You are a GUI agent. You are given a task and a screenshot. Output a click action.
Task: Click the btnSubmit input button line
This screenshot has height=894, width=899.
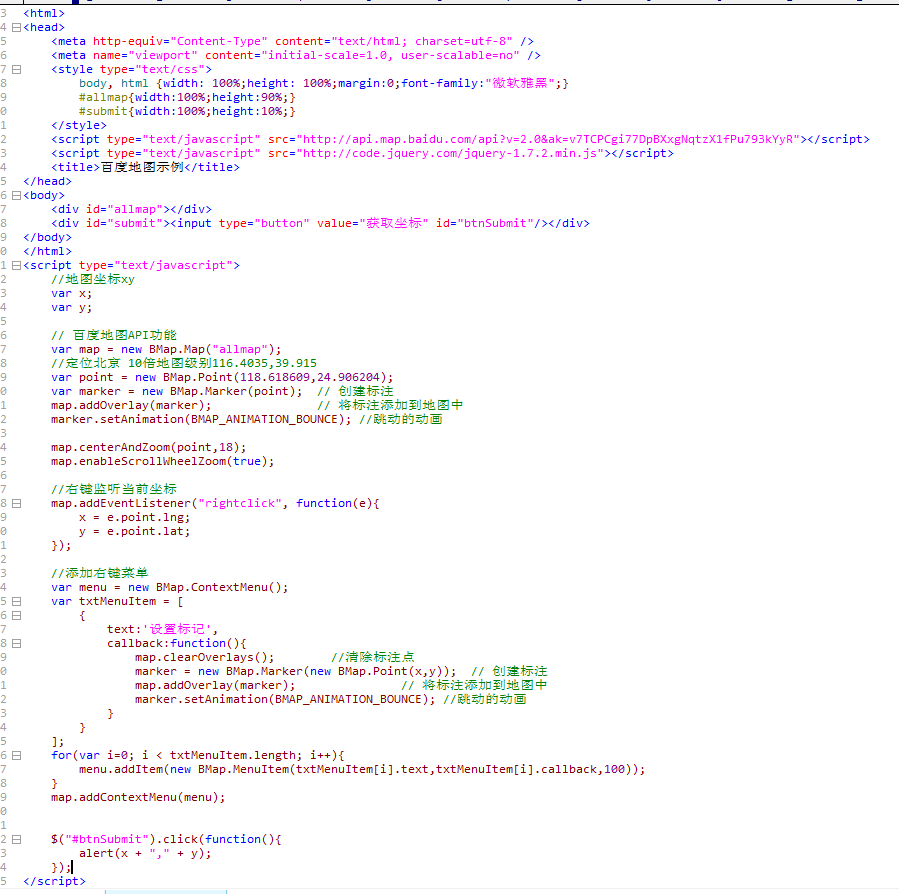320,223
